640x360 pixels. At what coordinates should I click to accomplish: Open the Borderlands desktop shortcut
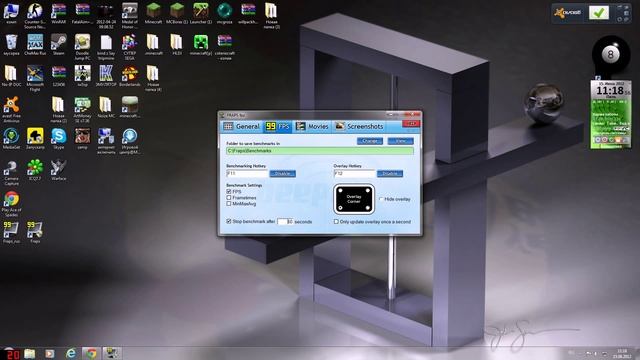point(129,76)
